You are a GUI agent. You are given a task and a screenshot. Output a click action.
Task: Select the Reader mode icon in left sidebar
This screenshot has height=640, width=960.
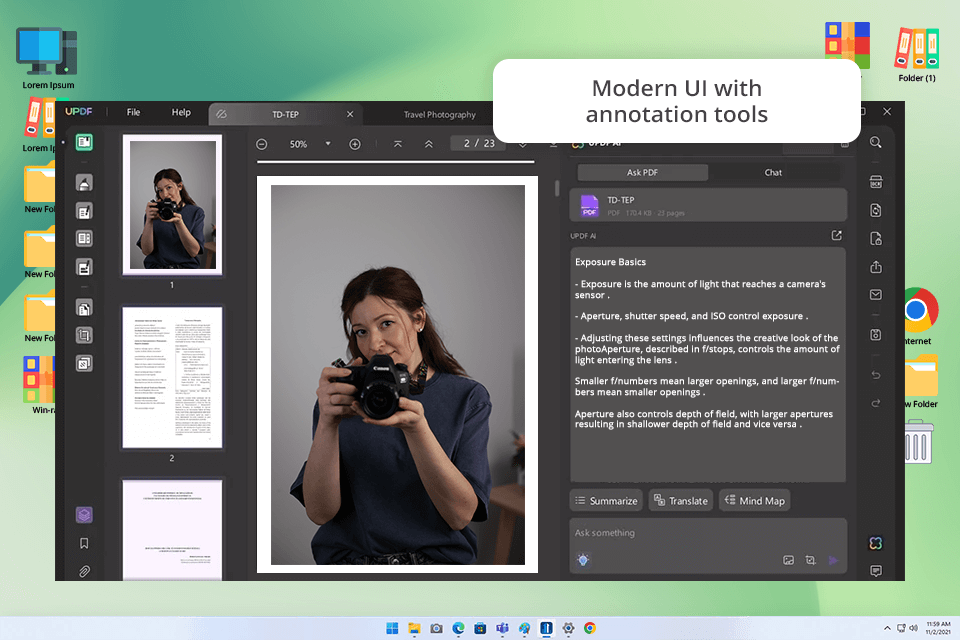(x=84, y=143)
